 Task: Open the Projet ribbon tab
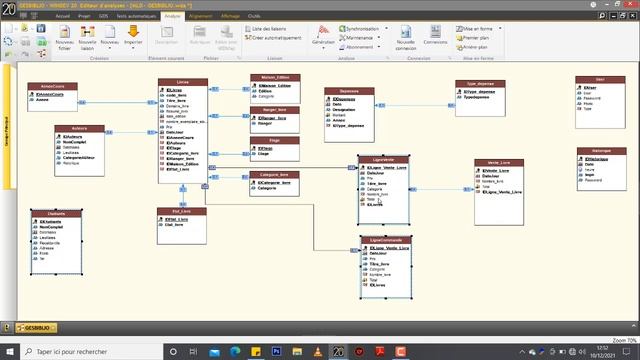click(84, 16)
